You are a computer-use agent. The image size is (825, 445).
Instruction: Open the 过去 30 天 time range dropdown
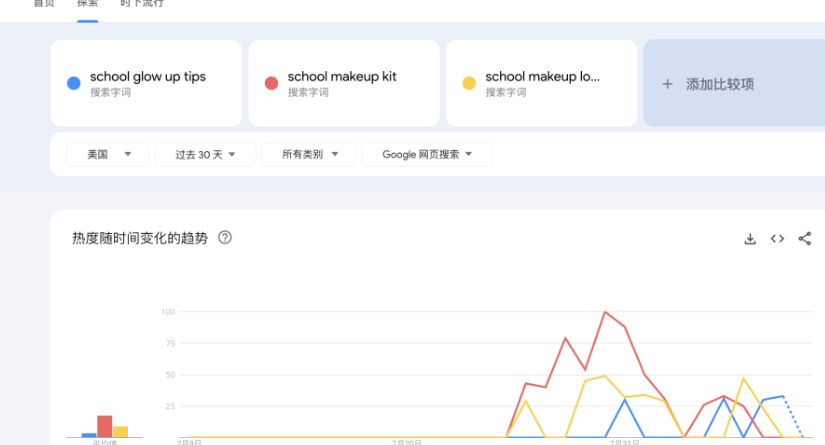click(x=205, y=154)
